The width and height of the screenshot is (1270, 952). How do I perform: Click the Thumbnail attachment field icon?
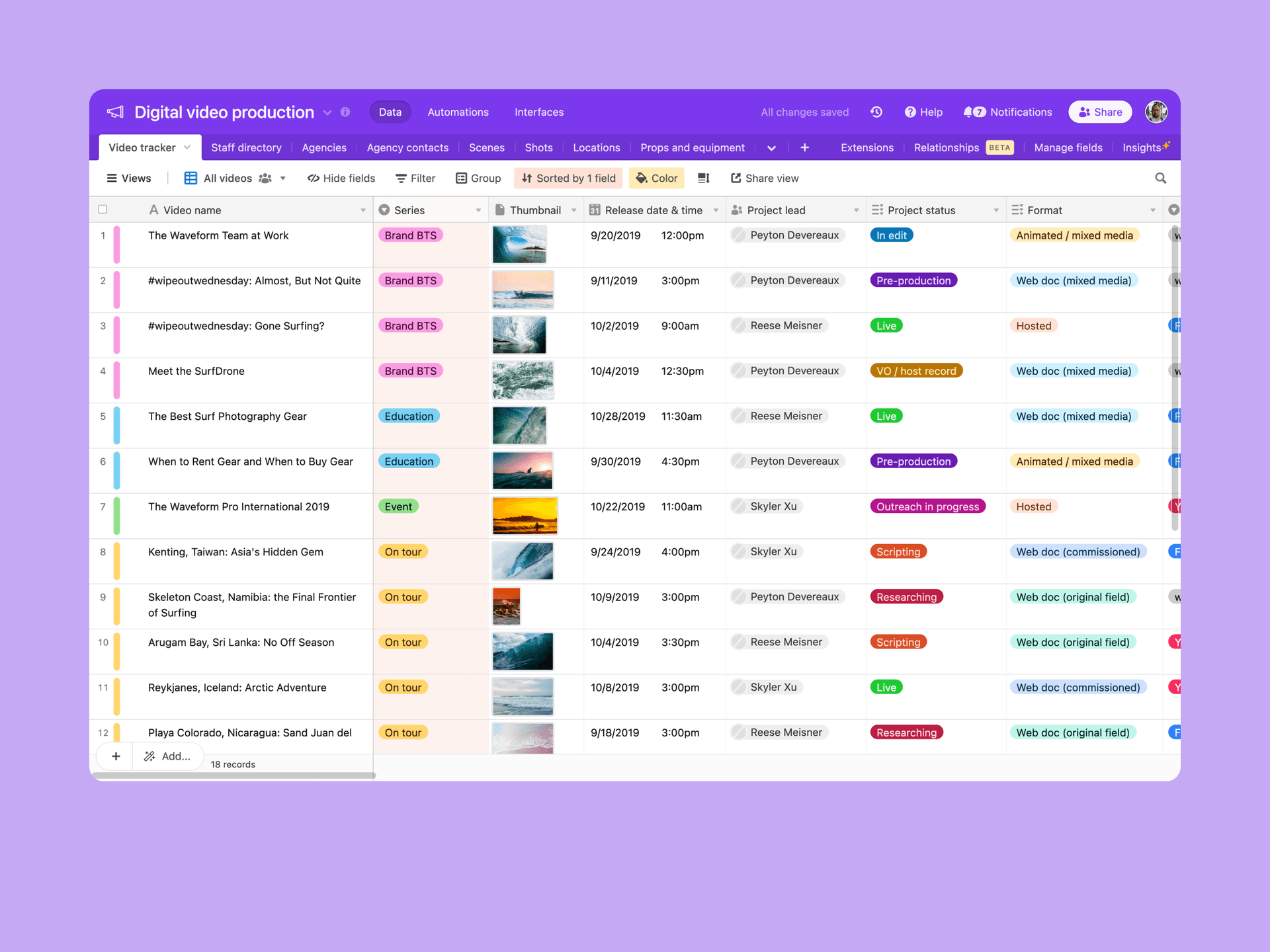coord(500,210)
